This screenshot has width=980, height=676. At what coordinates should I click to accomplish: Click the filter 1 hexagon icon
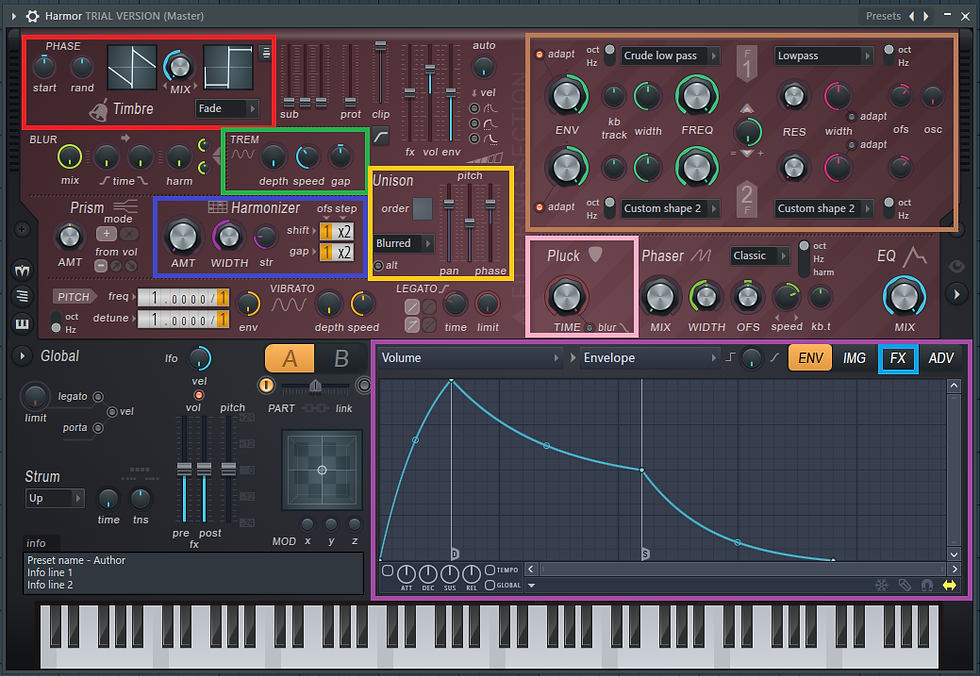[x=746, y=64]
